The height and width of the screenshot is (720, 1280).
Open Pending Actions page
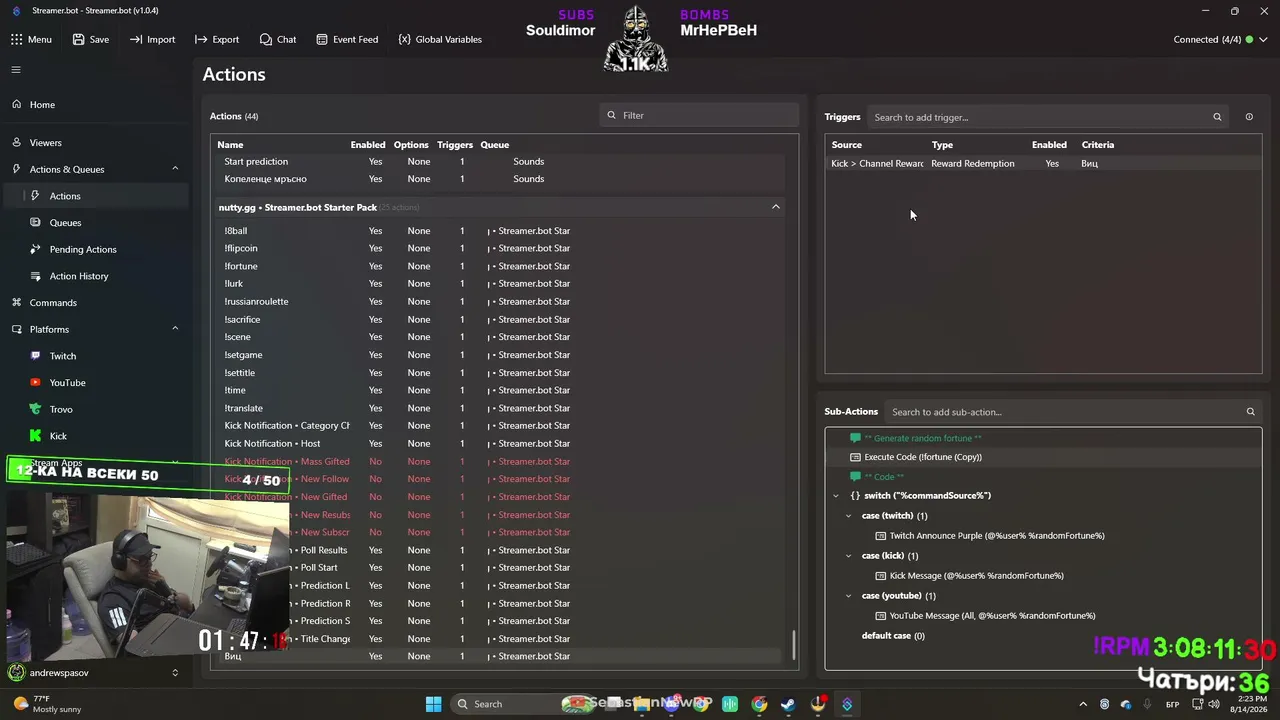[x=83, y=249]
